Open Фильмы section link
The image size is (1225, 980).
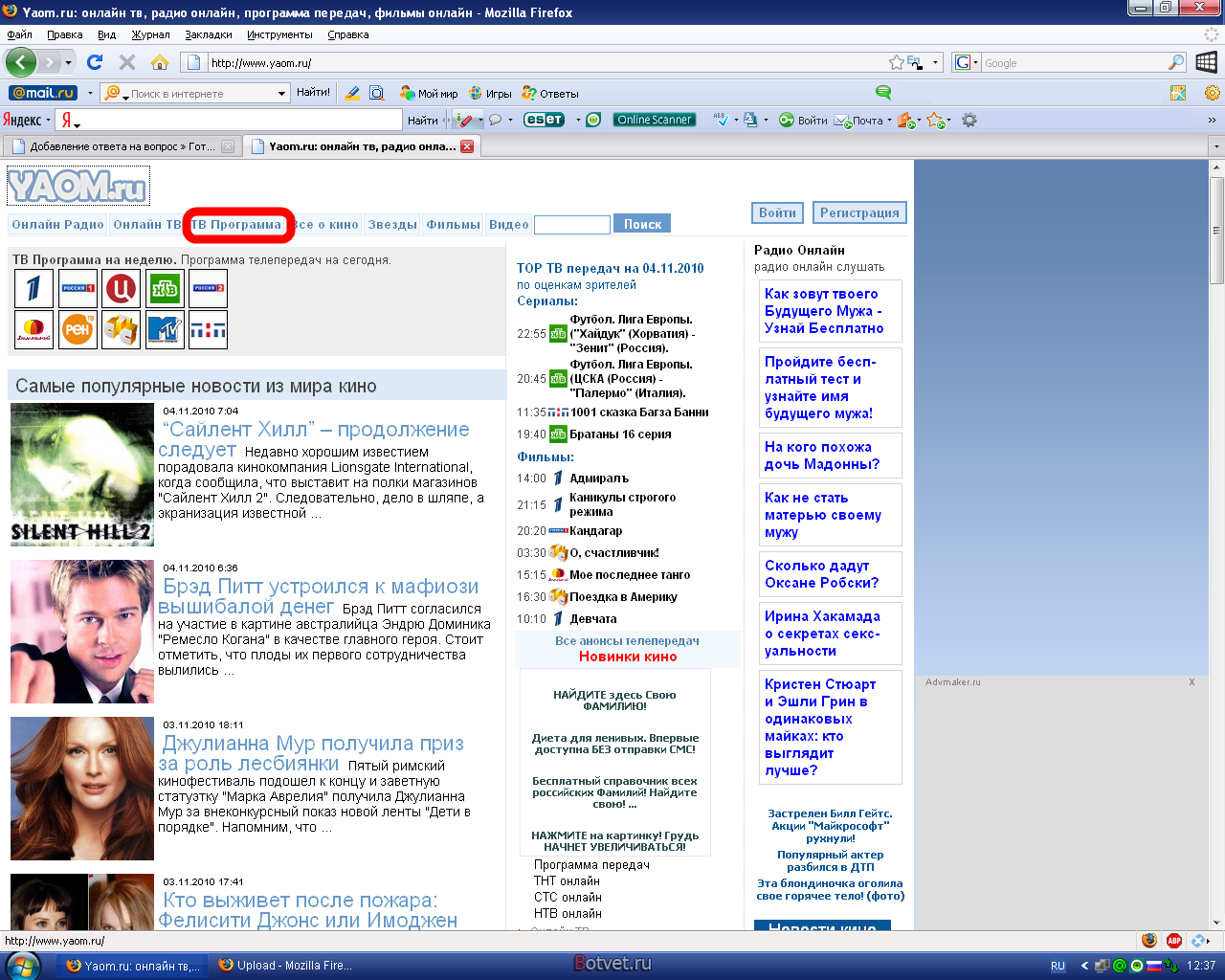coord(454,224)
